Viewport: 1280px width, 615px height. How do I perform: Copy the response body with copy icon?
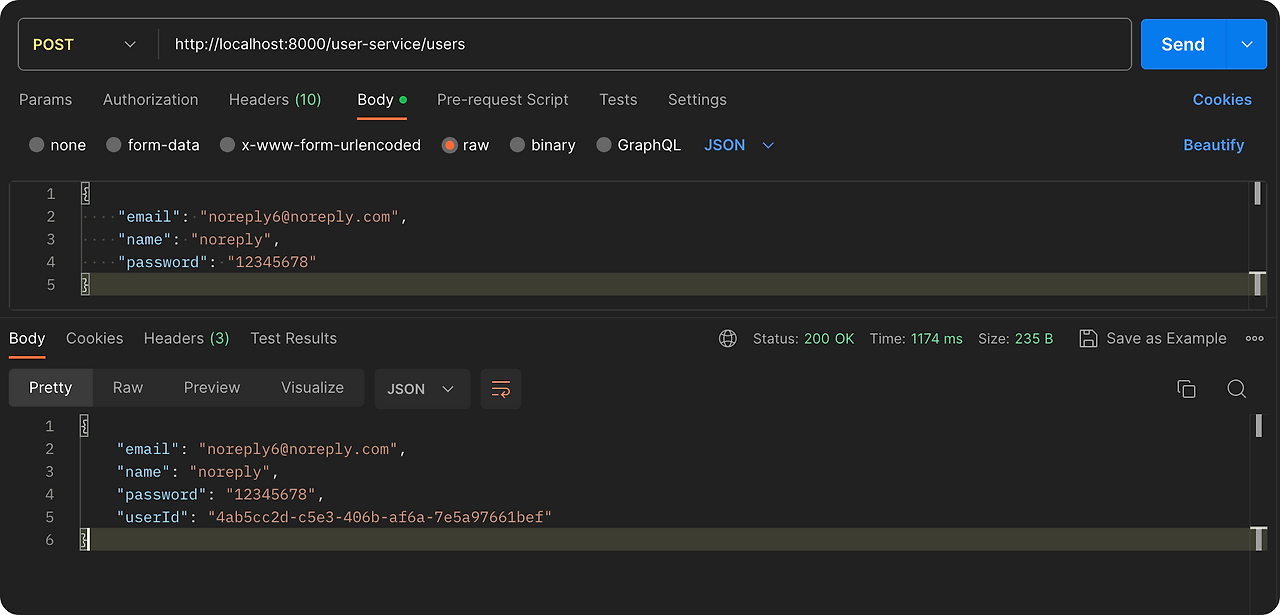[1186, 389]
